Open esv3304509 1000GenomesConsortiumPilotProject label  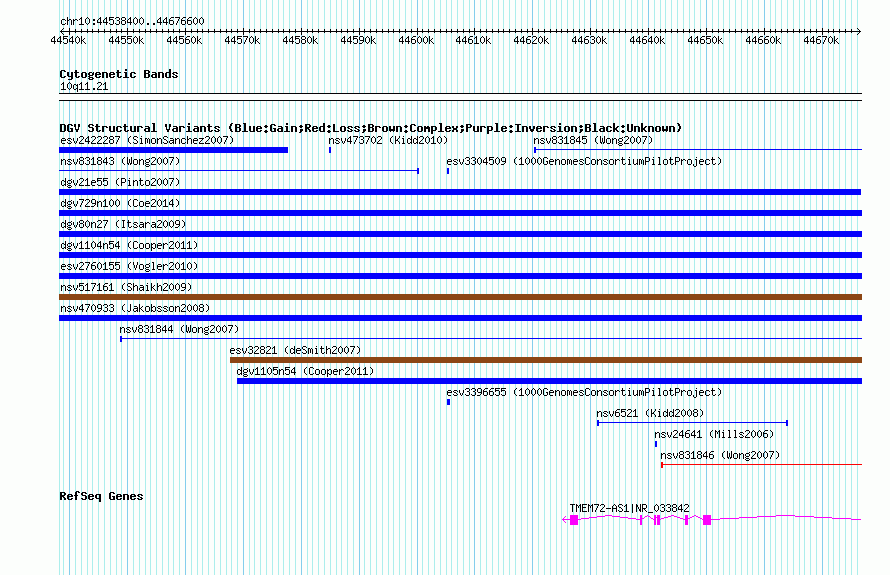[x=584, y=161]
